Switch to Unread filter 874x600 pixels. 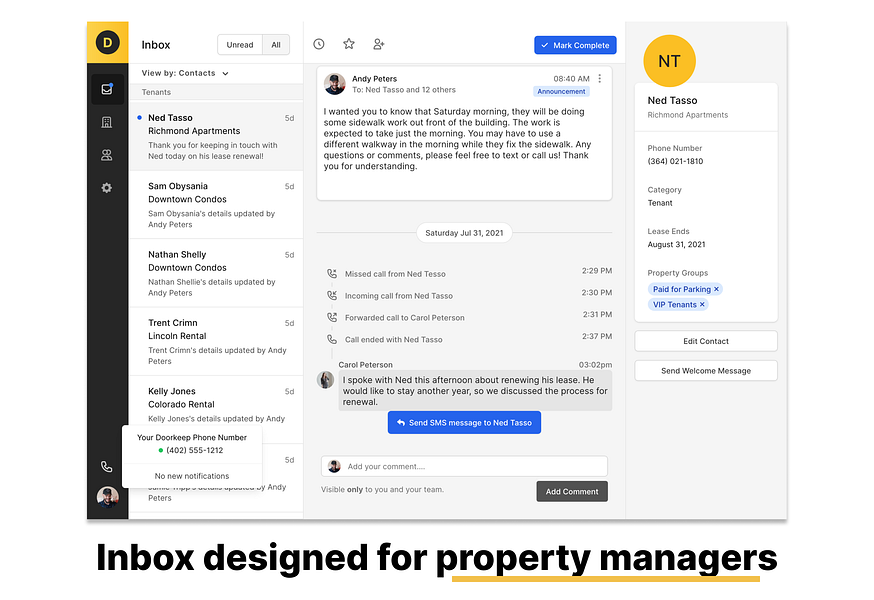point(240,45)
